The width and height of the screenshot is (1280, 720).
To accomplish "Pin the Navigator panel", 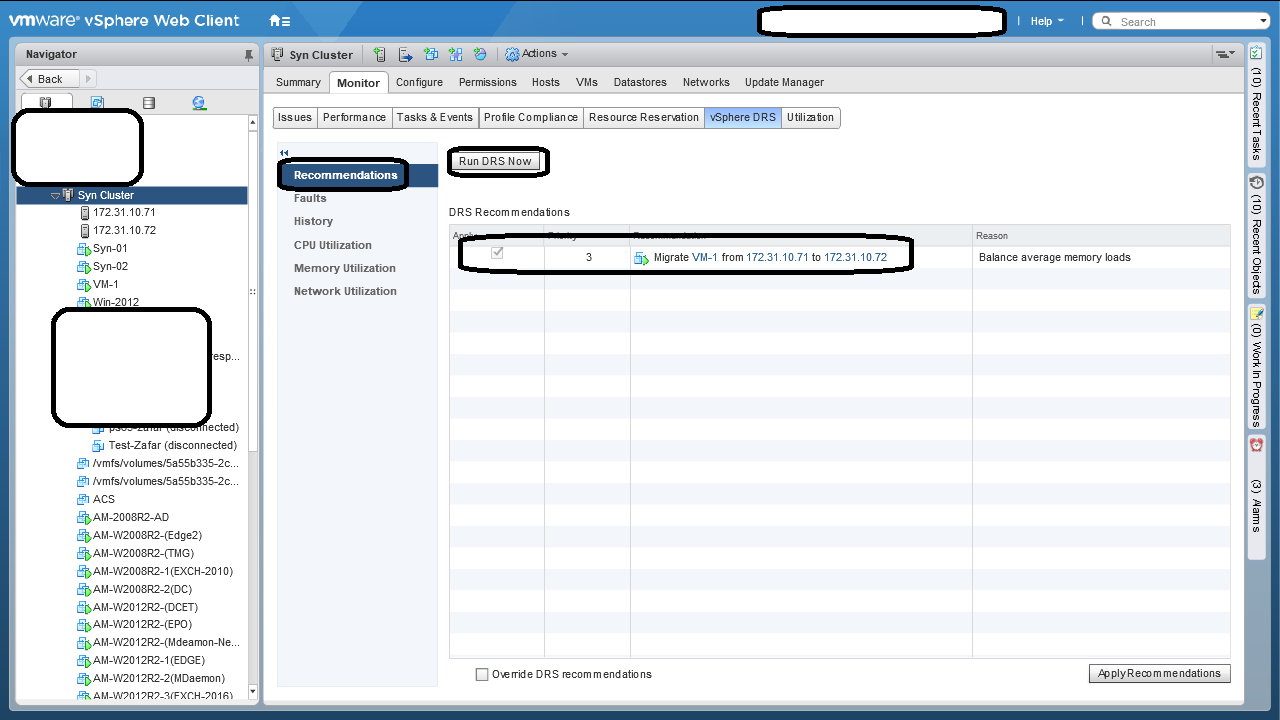I will coord(249,56).
